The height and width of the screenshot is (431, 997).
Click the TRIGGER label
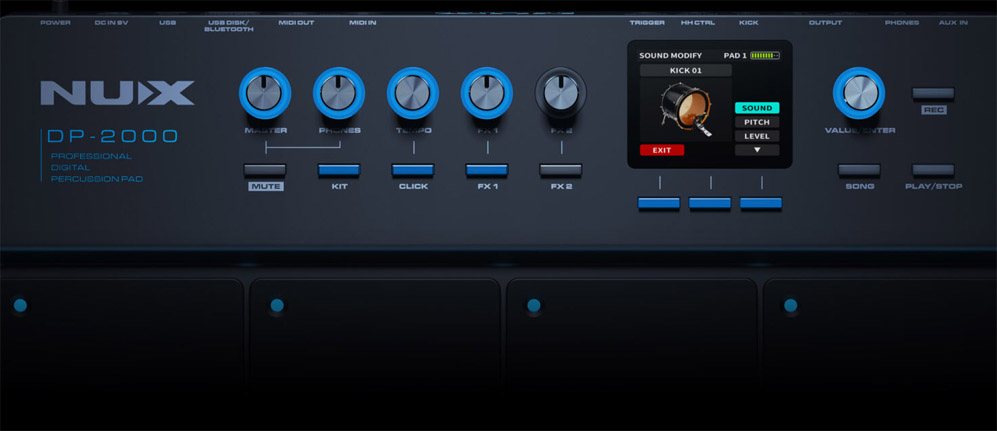647,23
